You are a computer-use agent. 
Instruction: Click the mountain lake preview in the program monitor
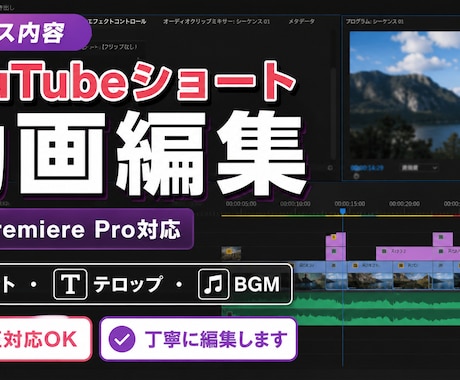coord(405,95)
